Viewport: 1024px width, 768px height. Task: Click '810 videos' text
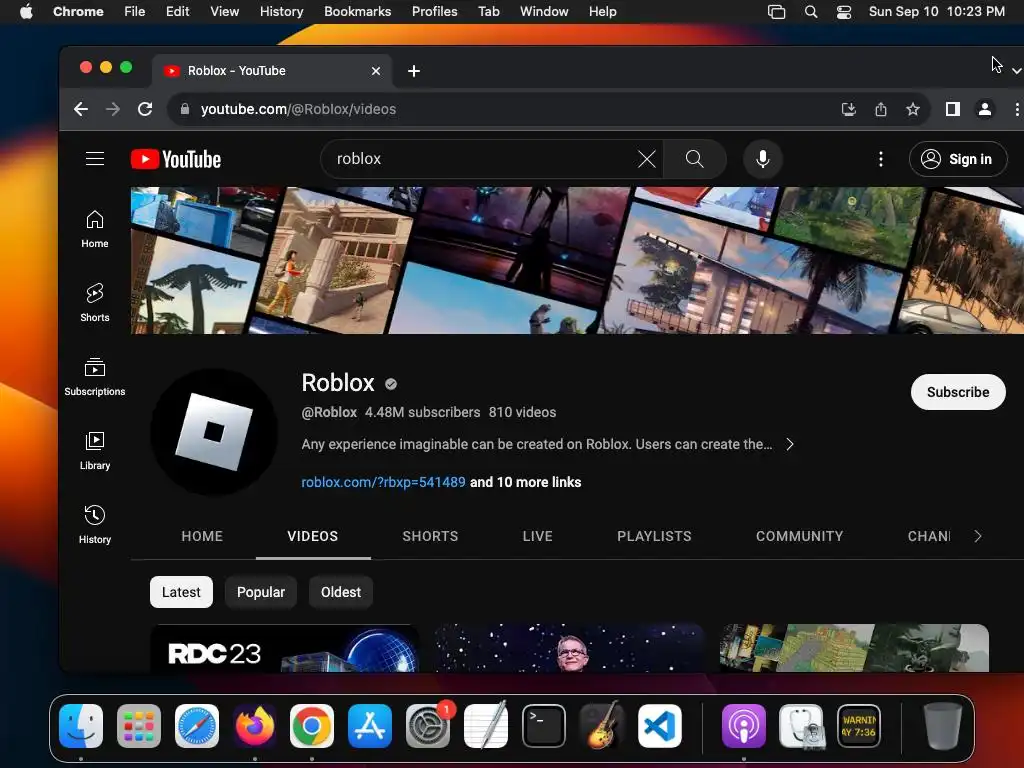[522, 412]
